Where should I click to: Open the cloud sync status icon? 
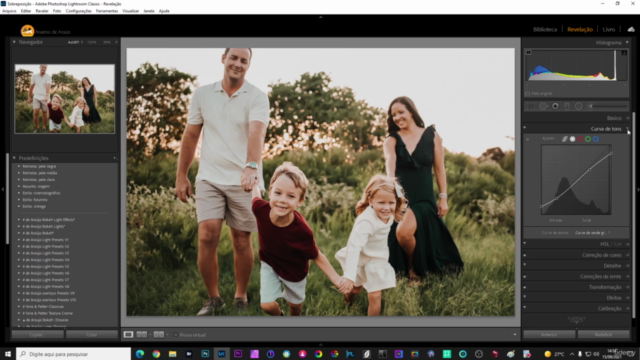(x=631, y=29)
